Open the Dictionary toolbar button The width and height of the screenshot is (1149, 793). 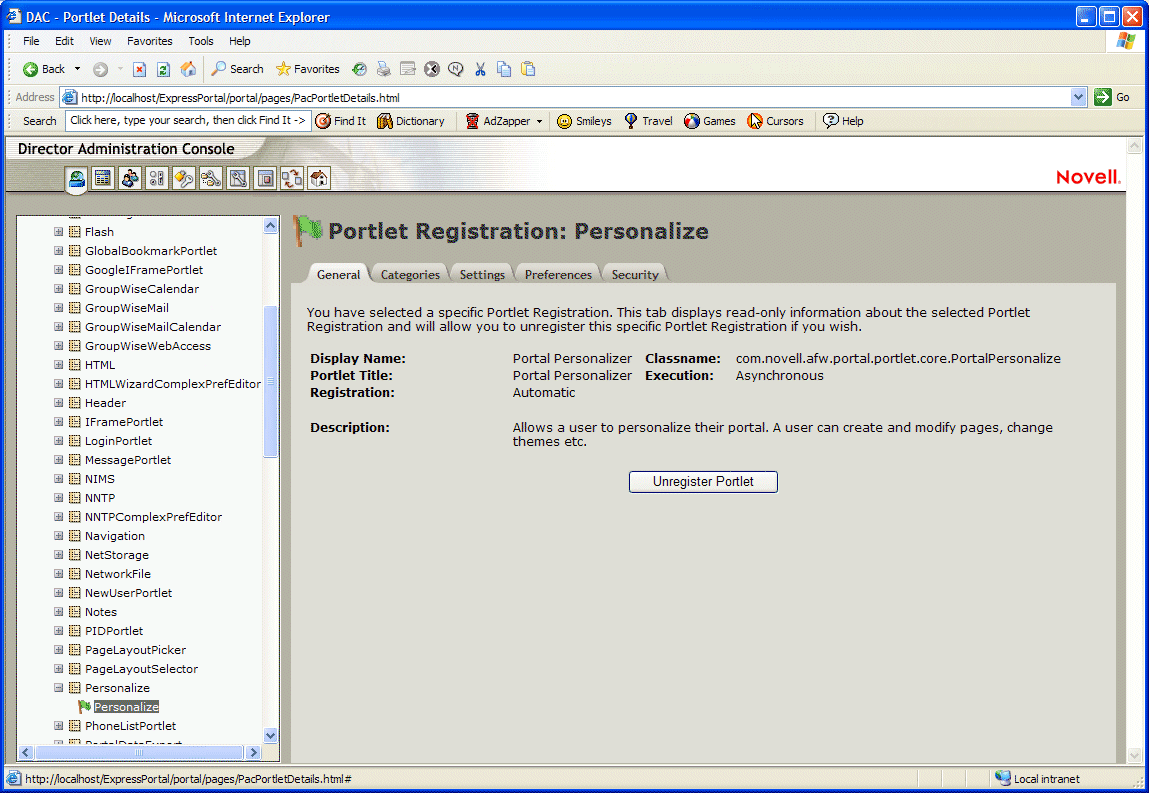point(411,121)
